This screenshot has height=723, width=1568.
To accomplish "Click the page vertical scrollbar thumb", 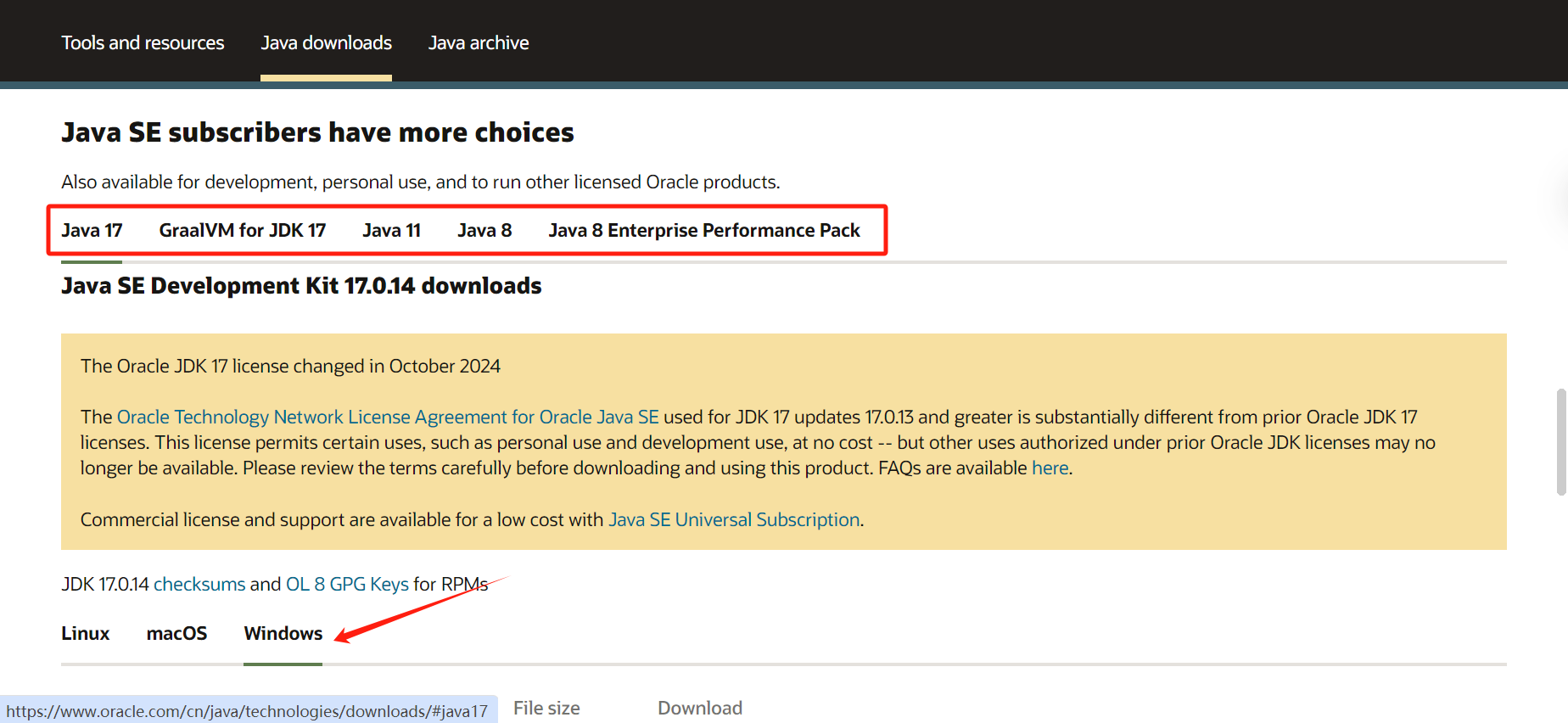I will [x=1560, y=441].
